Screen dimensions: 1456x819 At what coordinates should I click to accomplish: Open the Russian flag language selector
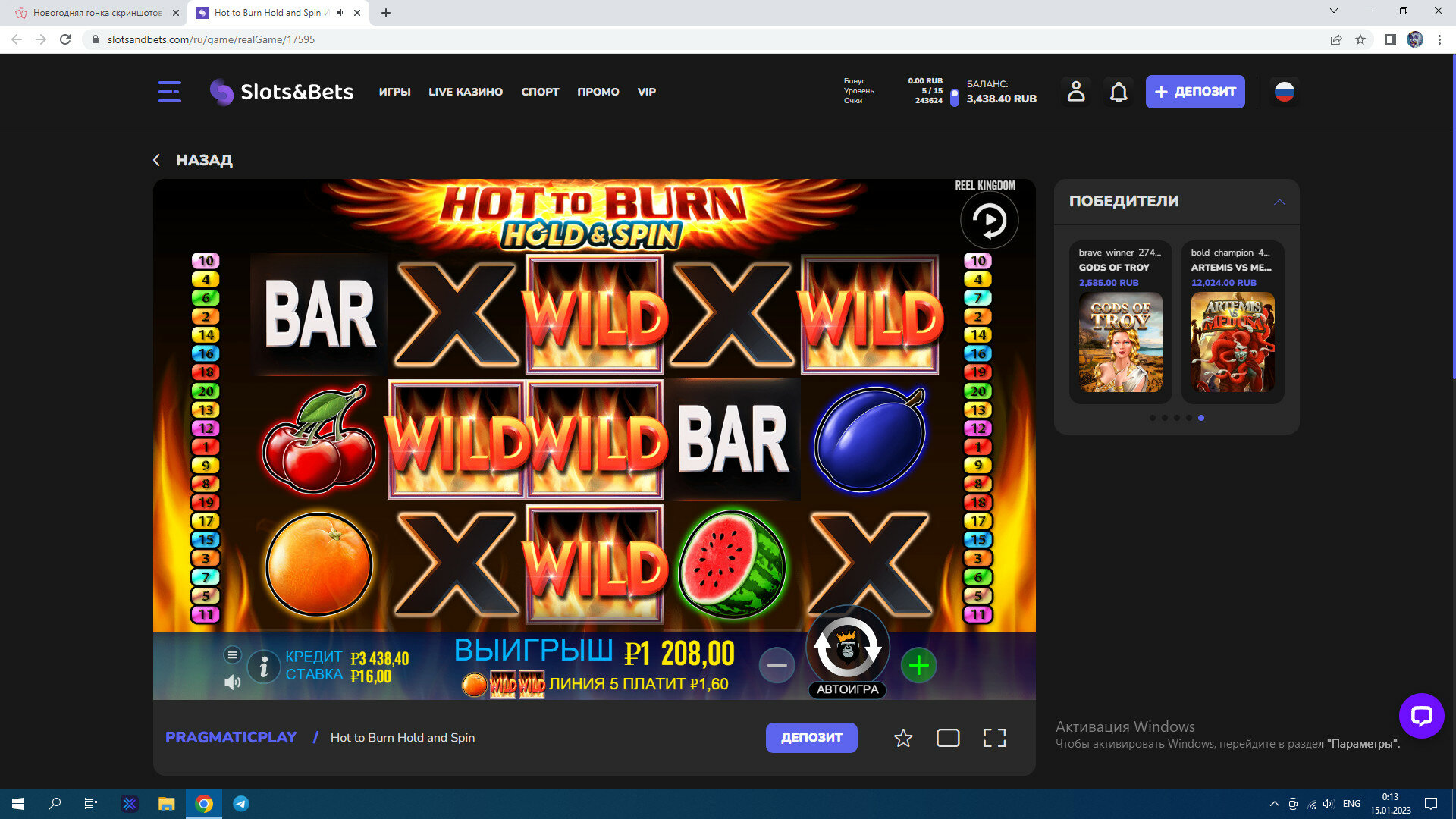(x=1284, y=92)
